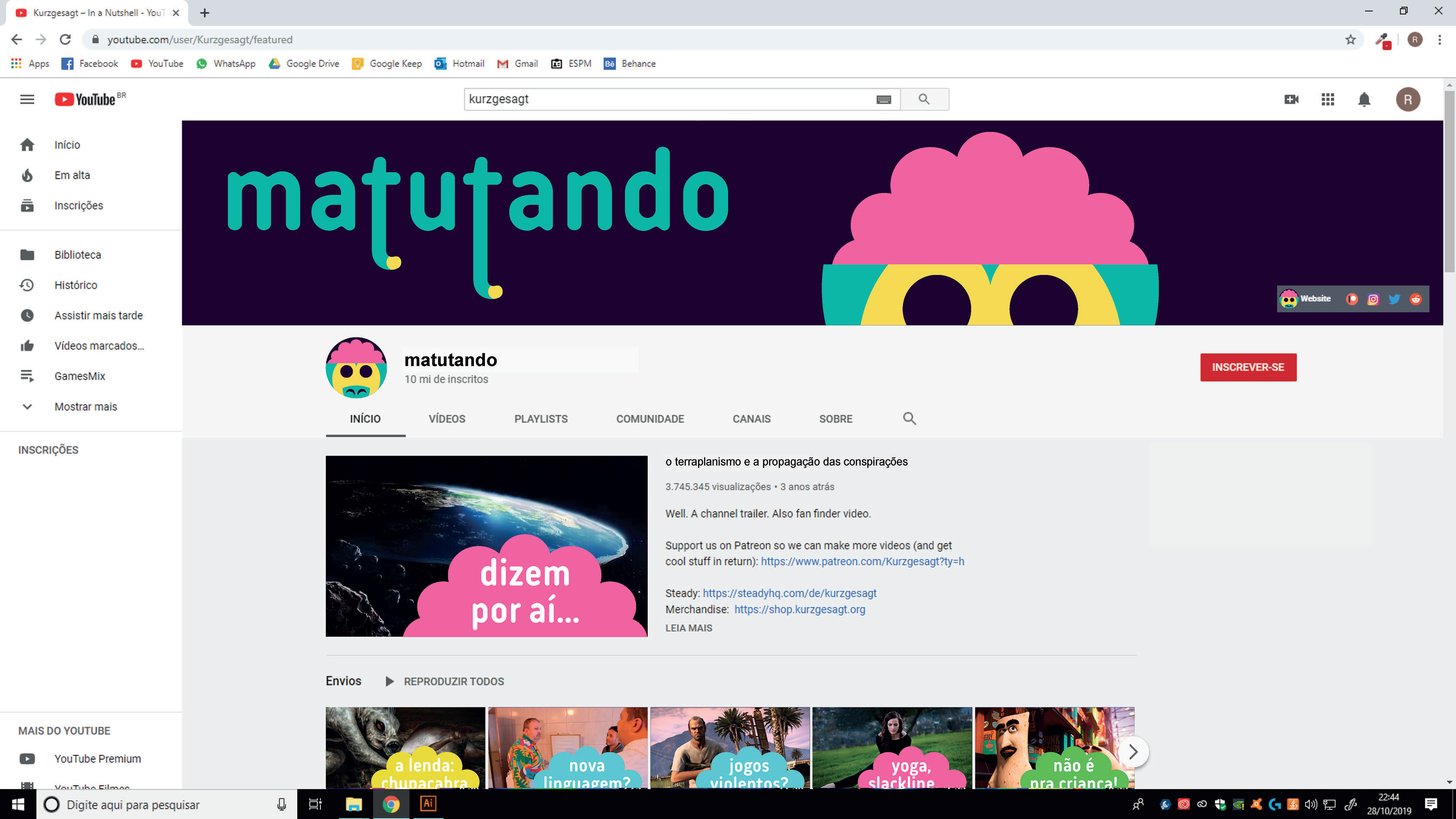Open Adobe Illustrator from taskbar

(x=428, y=804)
